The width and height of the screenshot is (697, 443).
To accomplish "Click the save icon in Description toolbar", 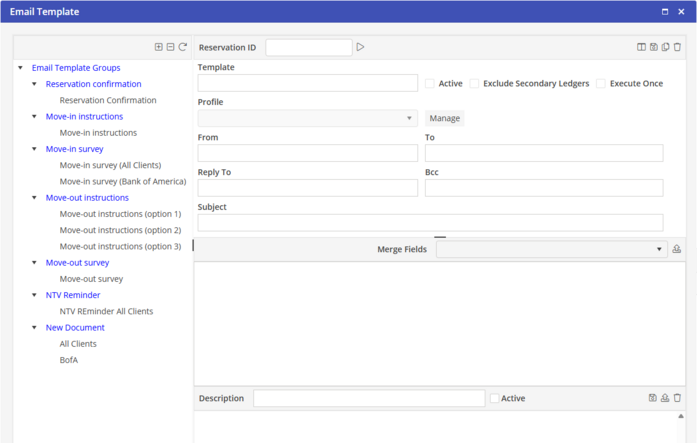I will pyautogui.click(x=653, y=398).
